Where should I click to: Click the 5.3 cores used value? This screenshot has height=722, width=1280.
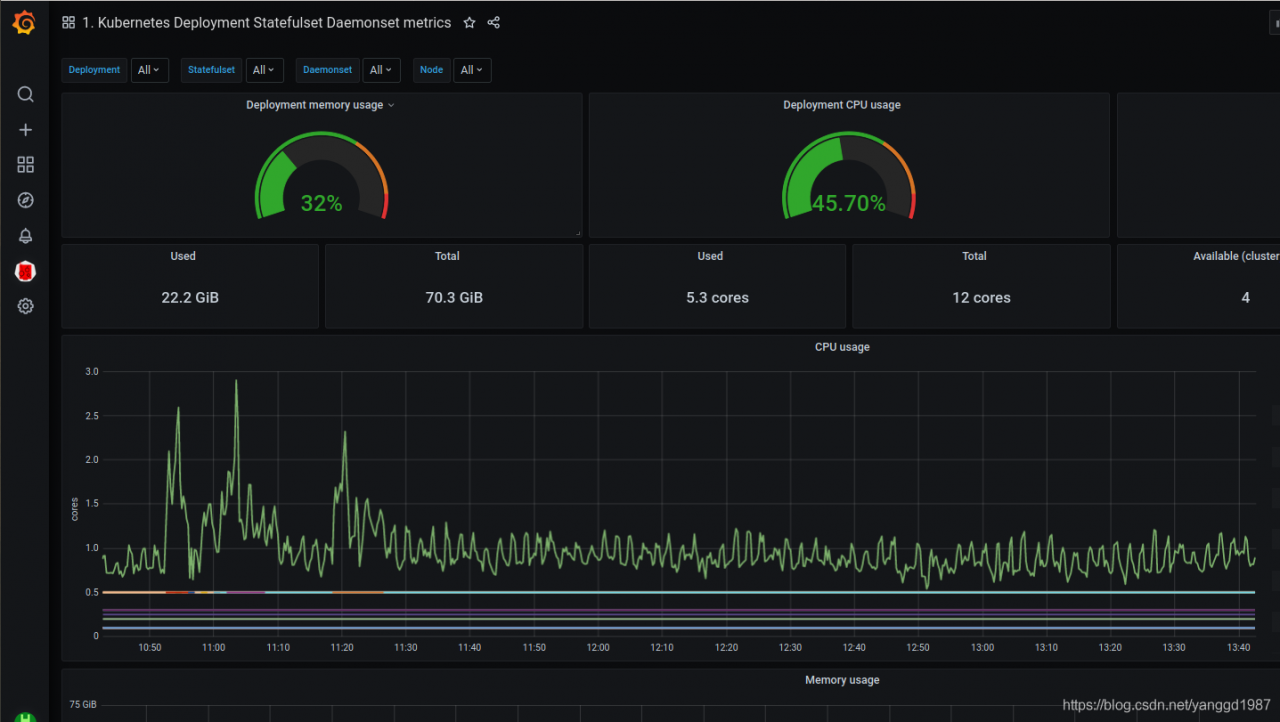point(717,298)
